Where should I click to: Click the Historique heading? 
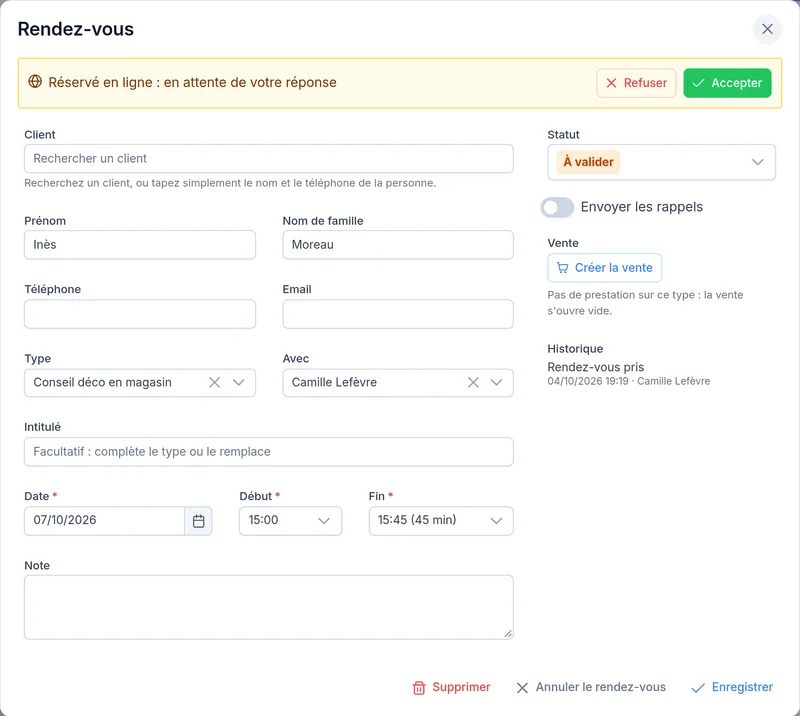tap(575, 349)
